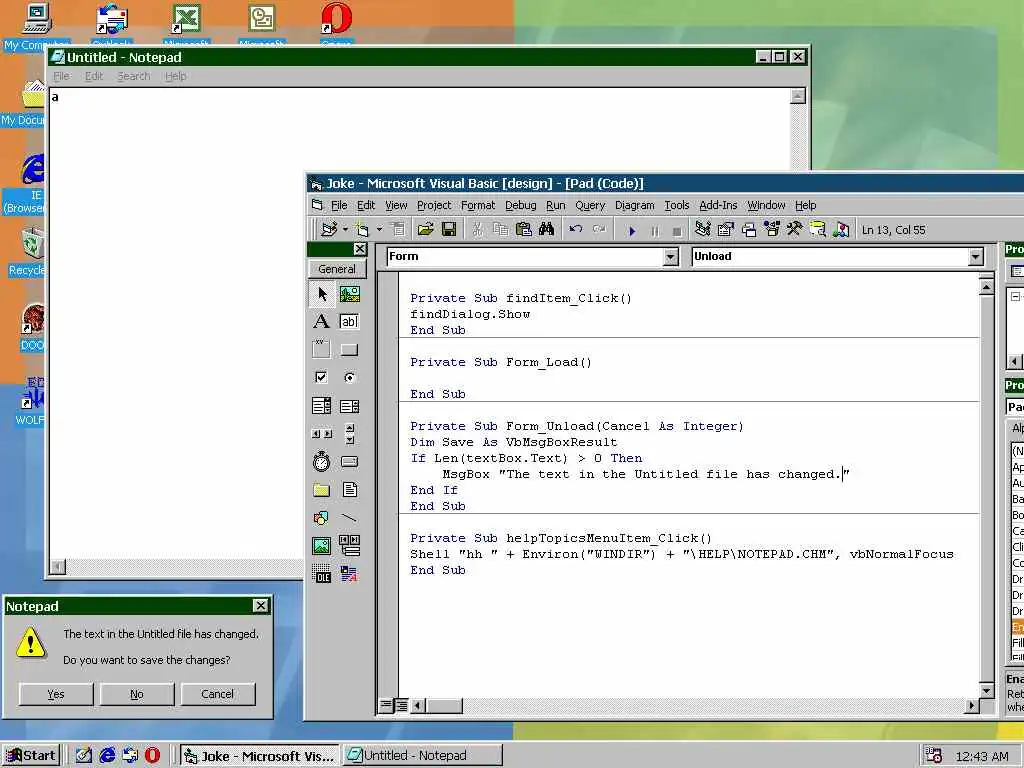Select the Label control in the toolbox
1024x768 pixels.
coord(321,322)
